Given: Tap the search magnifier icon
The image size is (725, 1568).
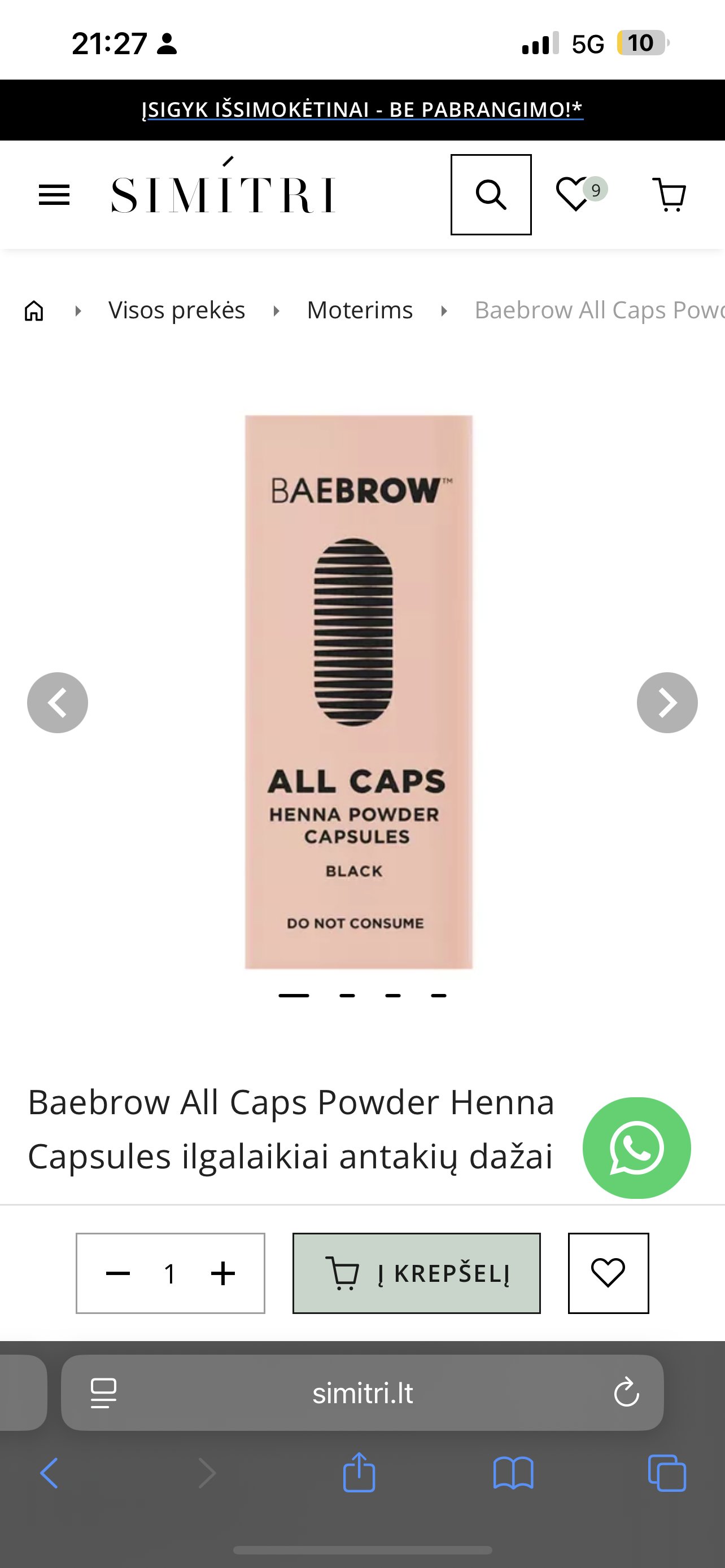Looking at the screenshot, I should 491,195.
